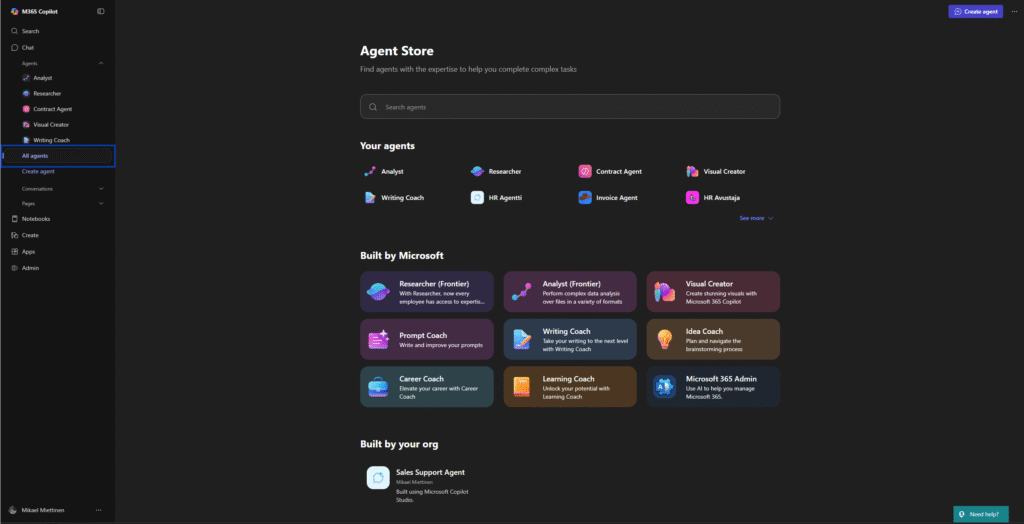The height and width of the screenshot is (524, 1024).
Task: Click the Create icon in sidebar
Action: pos(14,235)
